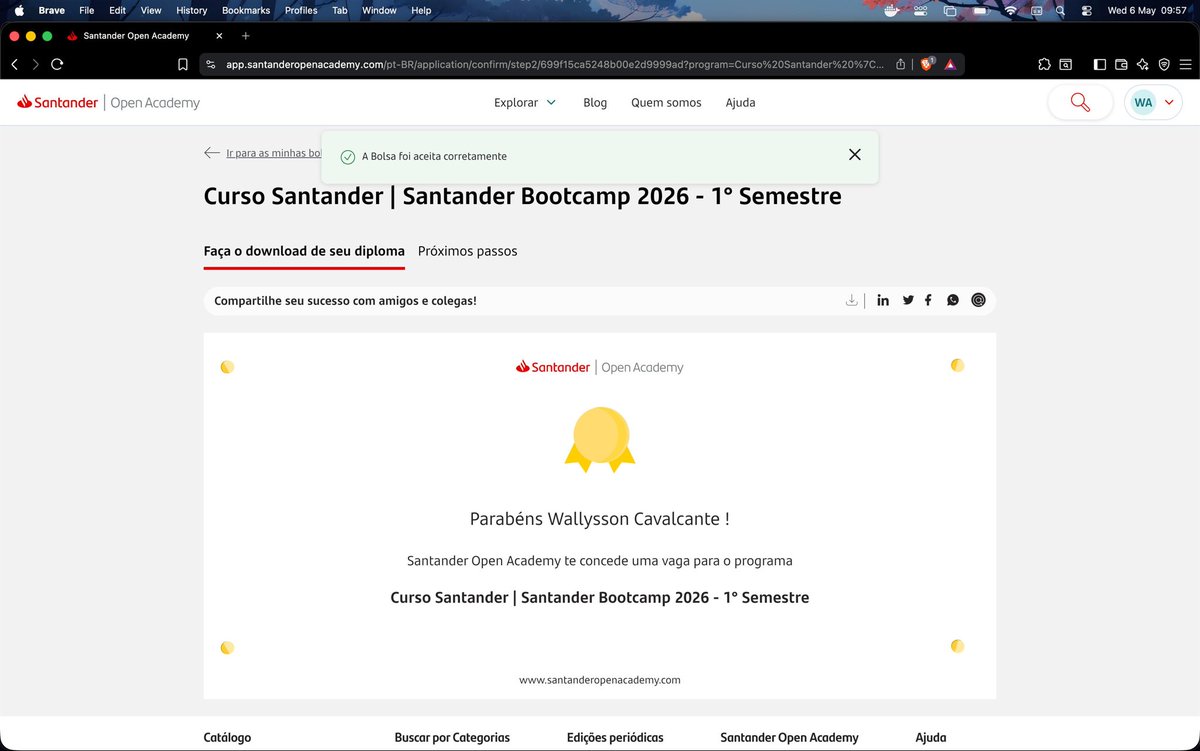1200x751 pixels.
Task: Open the Bookmarks menu
Action: (246, 10)
